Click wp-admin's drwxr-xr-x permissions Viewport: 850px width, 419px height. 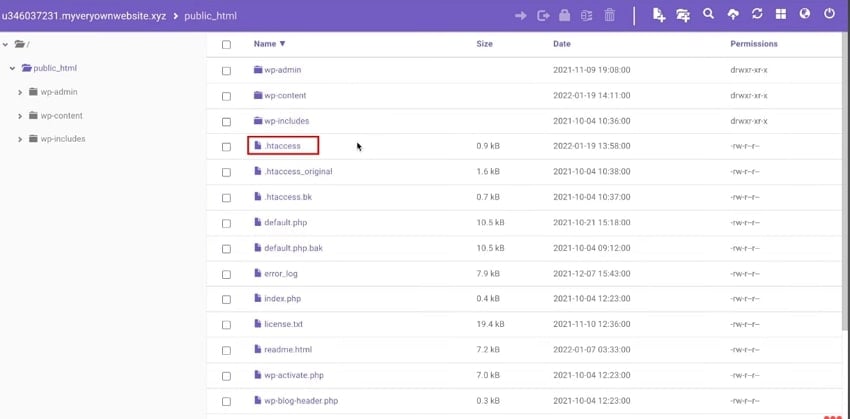tap(749, 70)
